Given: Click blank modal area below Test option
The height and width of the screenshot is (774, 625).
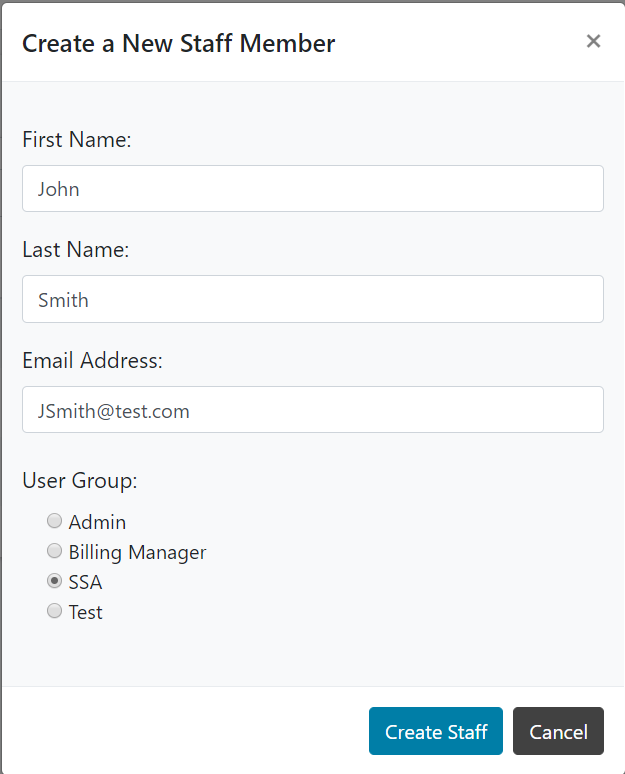Looking at the screenshot, I should [312, 655].
